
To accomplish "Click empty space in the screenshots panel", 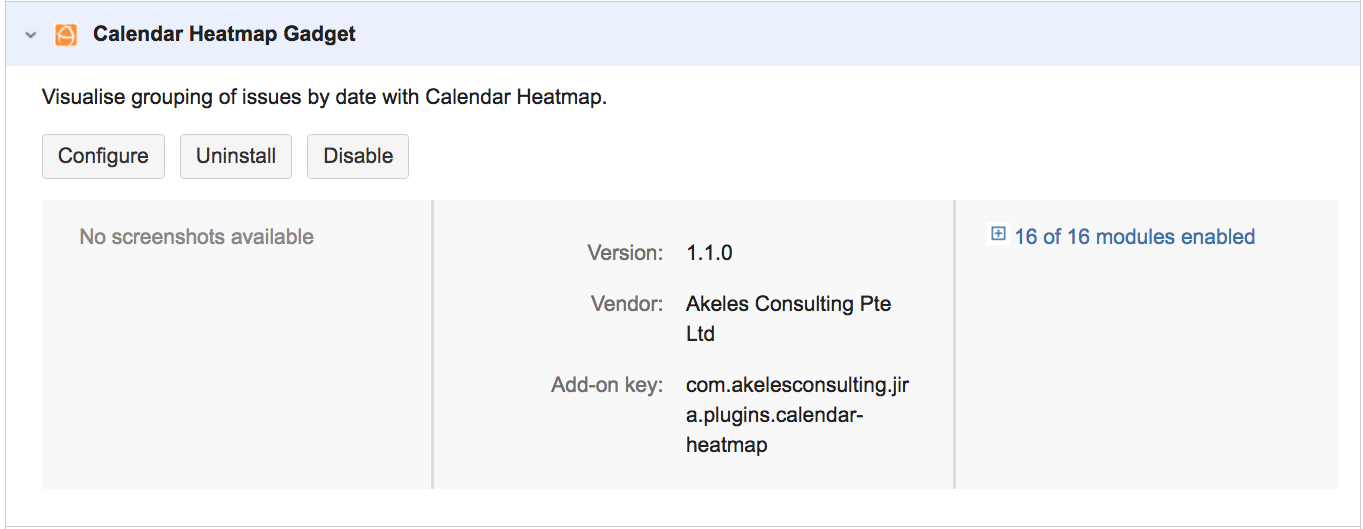I will click(236, 380).
